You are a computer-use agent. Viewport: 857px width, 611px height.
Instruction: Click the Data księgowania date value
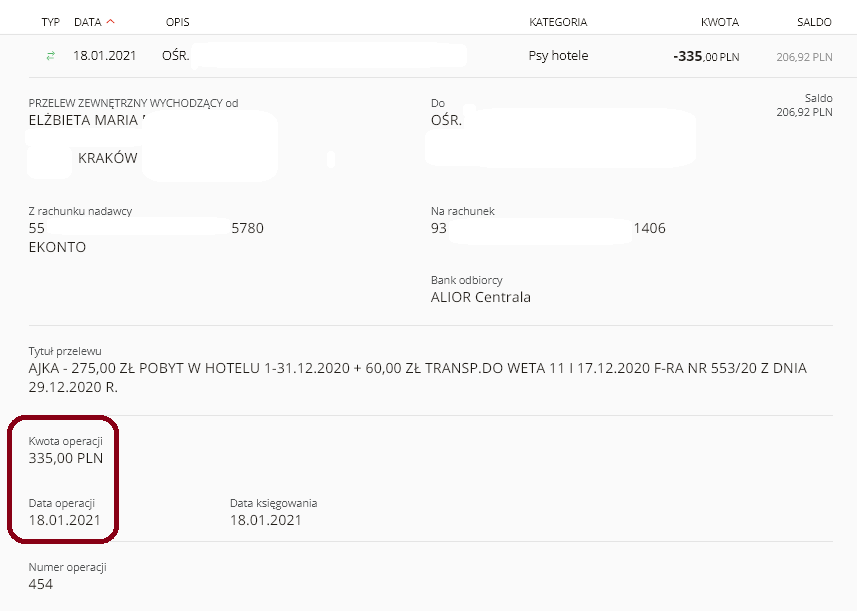click(266, 520)
